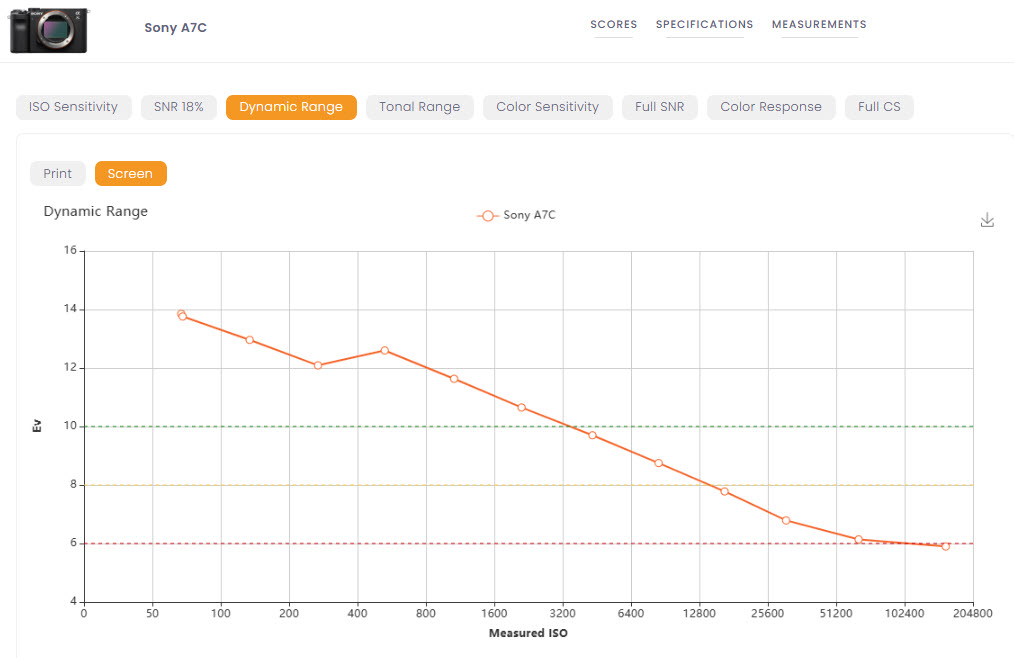The width and height of the screenshot is (1014, 658).
Task: Click the last data point near ISO 204800
Action: [x=945, y=547]
